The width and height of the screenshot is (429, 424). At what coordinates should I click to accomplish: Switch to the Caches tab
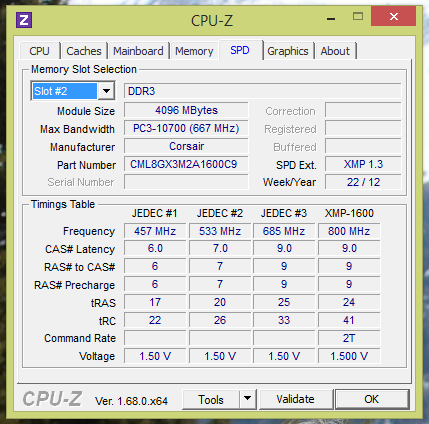point(84,51)
